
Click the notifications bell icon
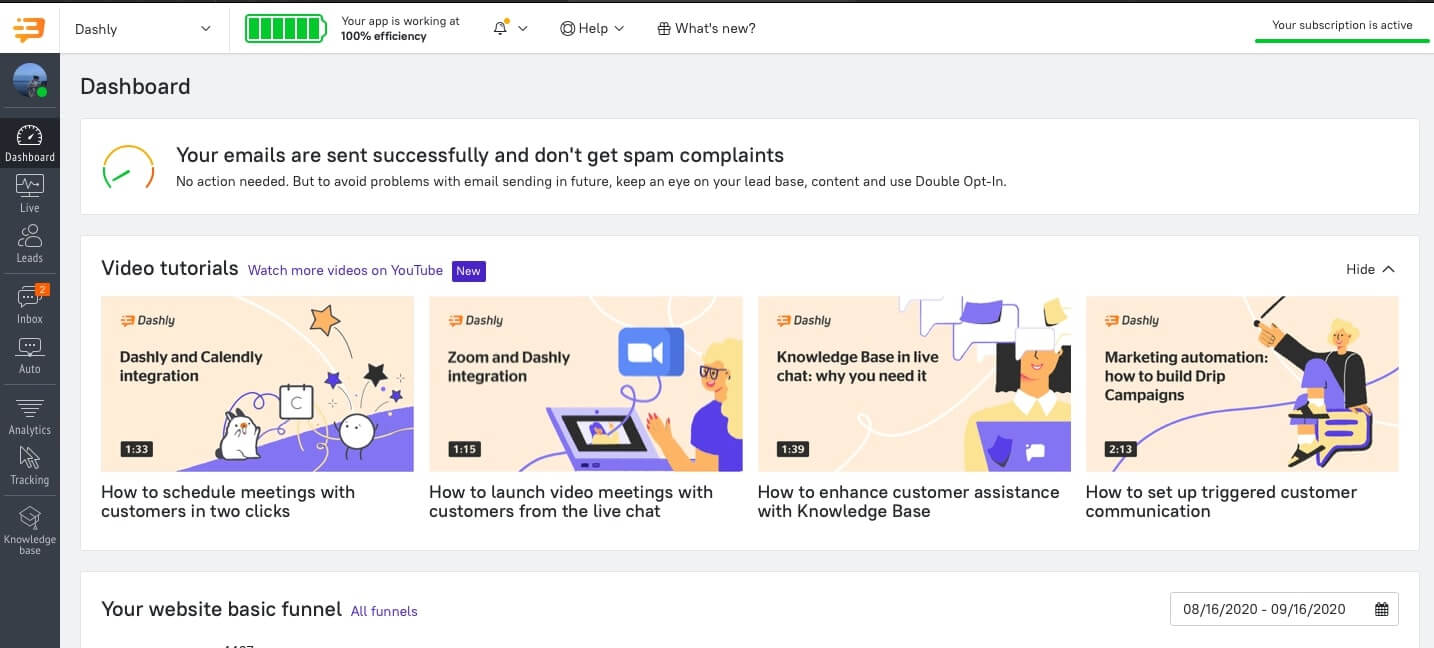click(501, 28)
